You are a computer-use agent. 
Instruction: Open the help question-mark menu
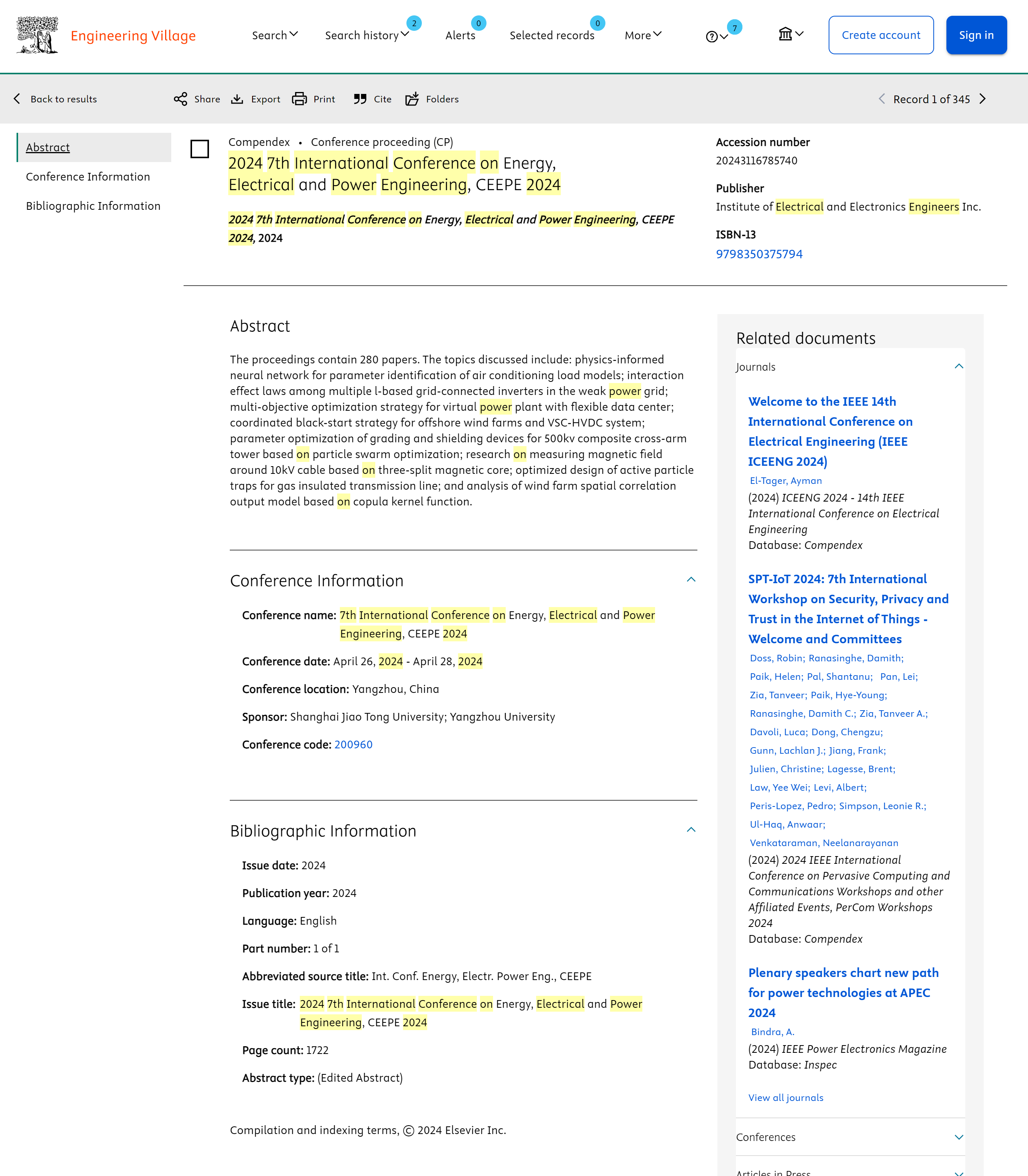(717, 37)
